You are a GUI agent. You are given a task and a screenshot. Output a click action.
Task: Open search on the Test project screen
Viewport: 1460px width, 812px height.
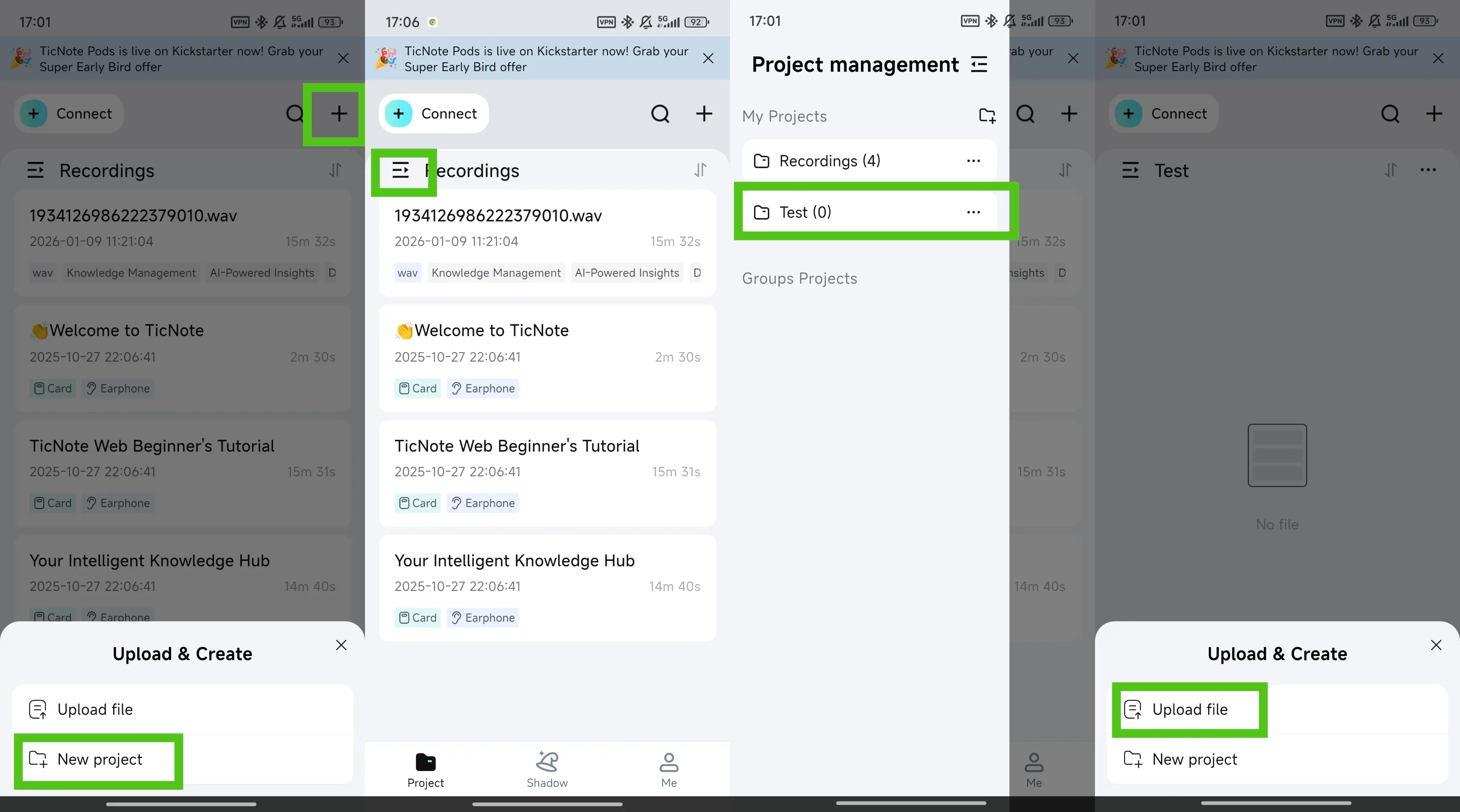pyautogui.click(x=1390, y=113)
